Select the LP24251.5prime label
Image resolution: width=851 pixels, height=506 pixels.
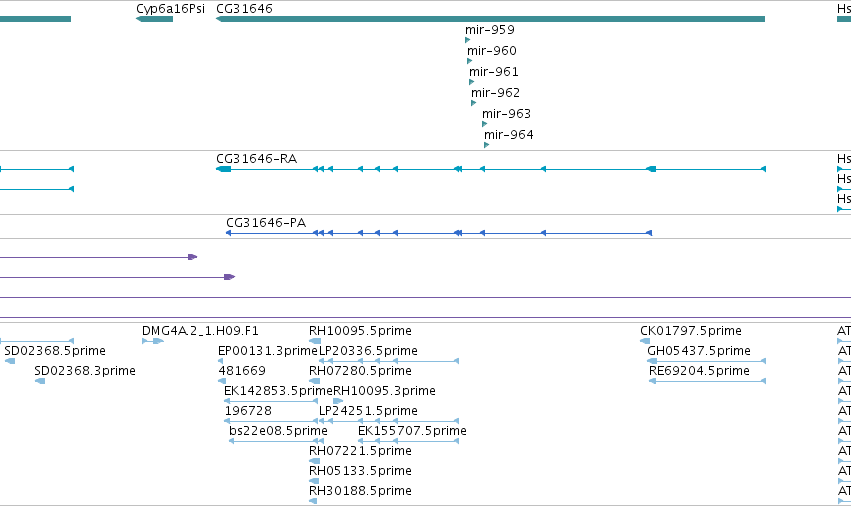pyautogui.click(x=369, y=411)
